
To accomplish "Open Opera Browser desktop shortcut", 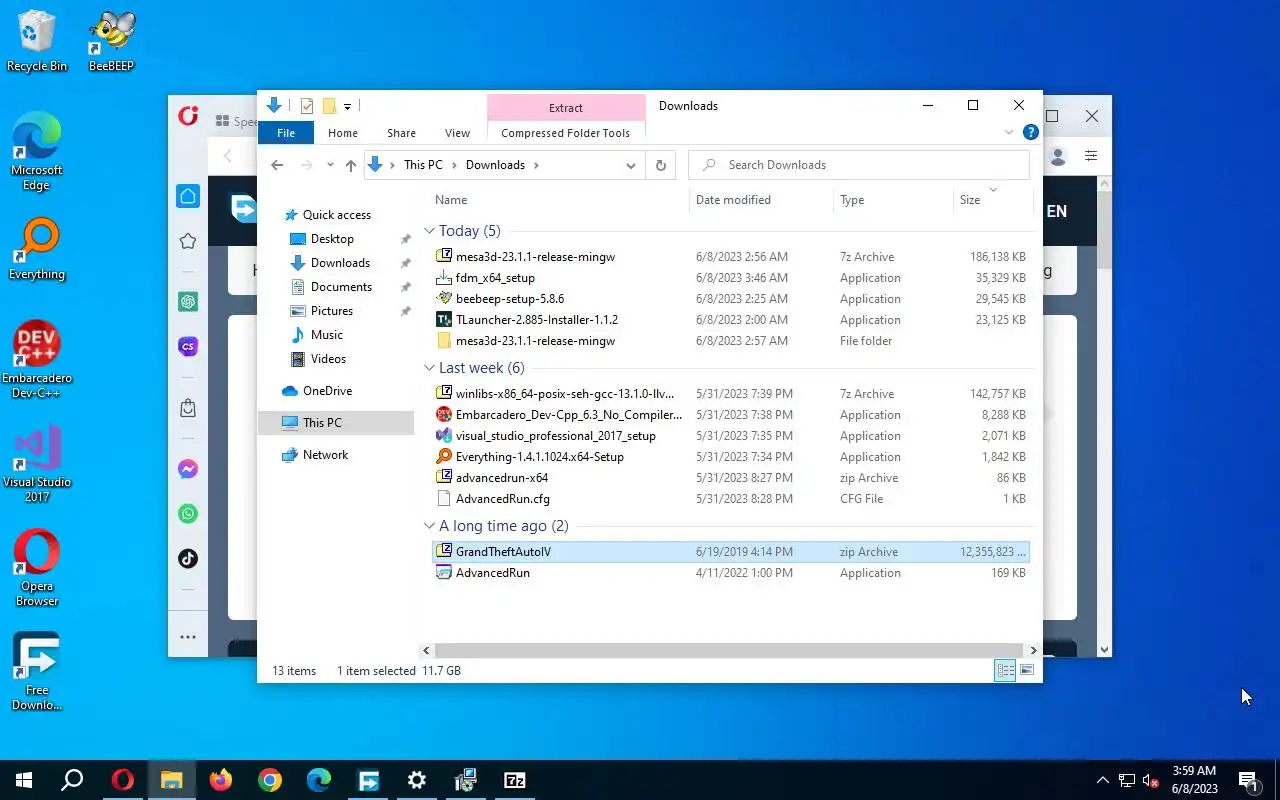I will pyautogui.click(x=37, y=568).
